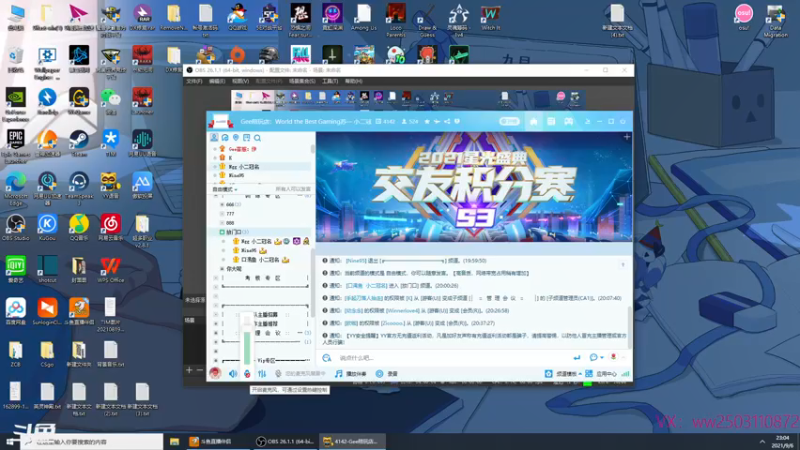Click the [Winnerloved] username link in notifications
The width and height of the screenshot is (800, 450).
coord(402,310)
